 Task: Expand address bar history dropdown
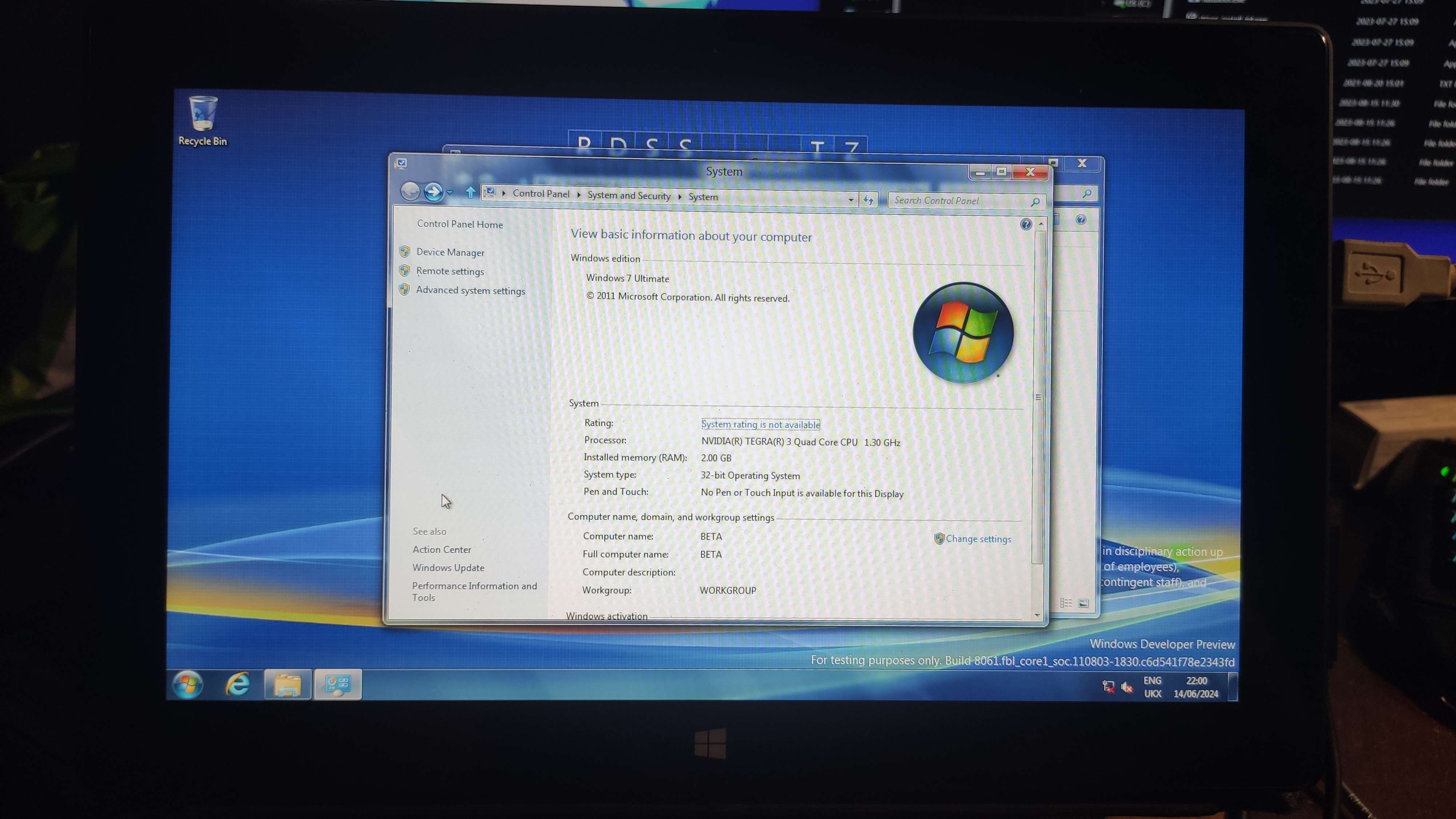[851, 199]
